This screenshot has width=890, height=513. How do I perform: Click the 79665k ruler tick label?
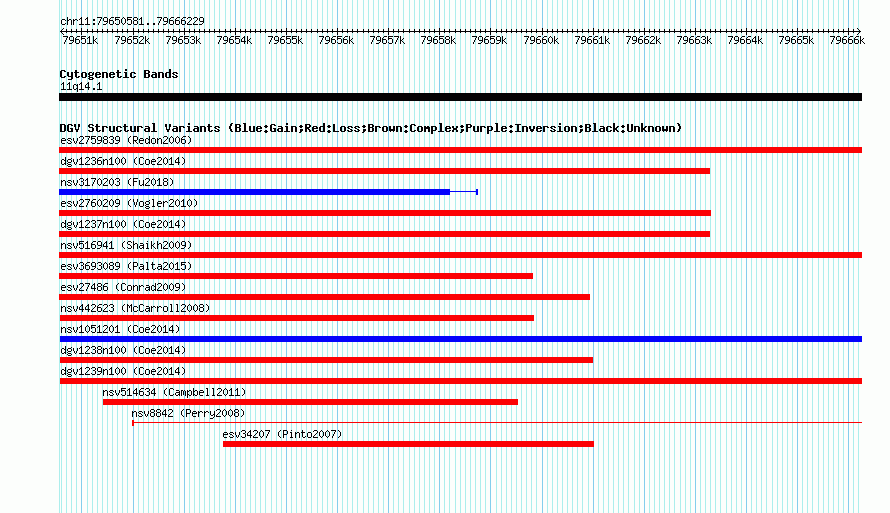click(x=796, y=40)
